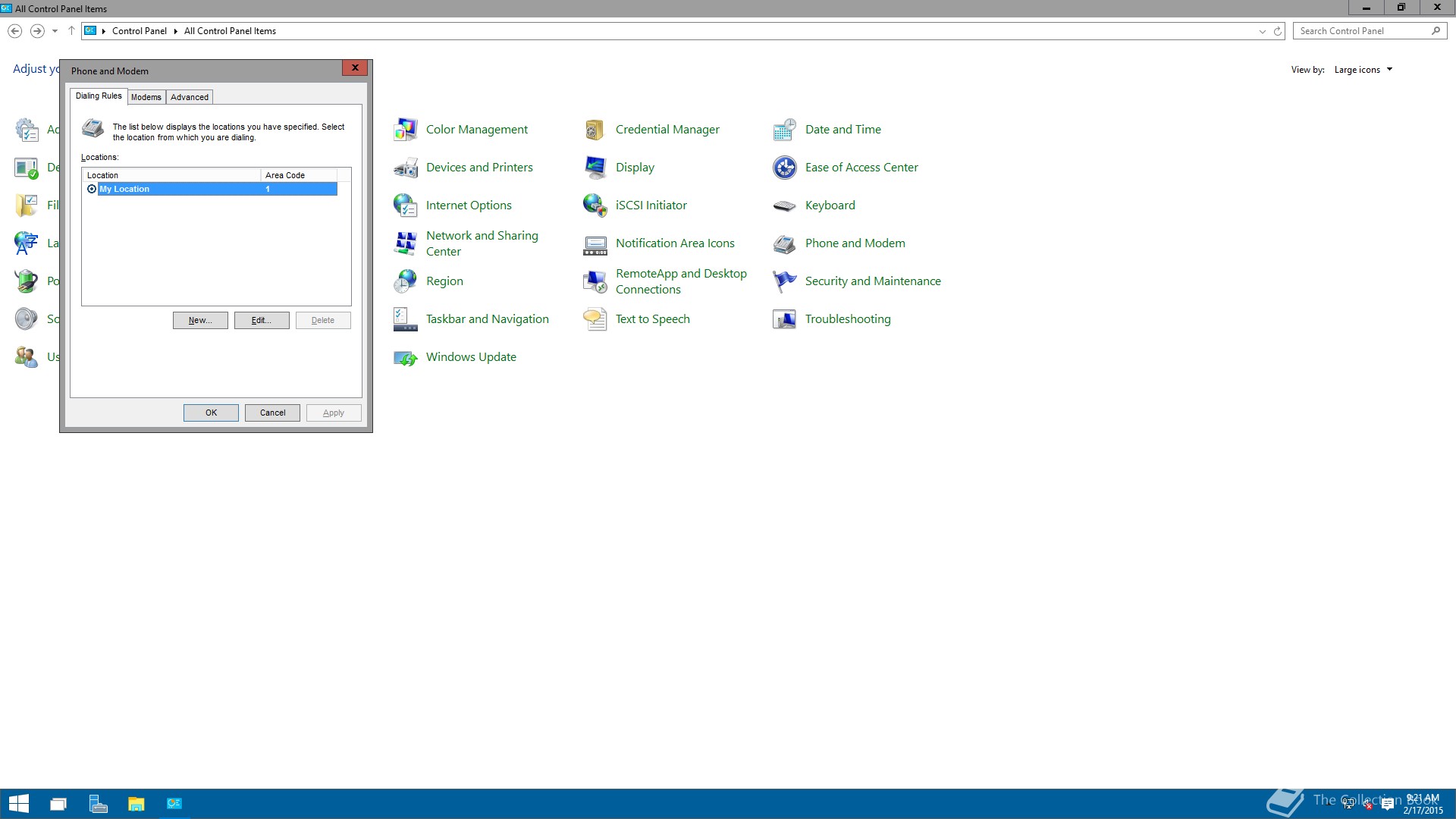
Task: Open the recent locations dropdown beside Forward
Action: (x=55, y=31)
